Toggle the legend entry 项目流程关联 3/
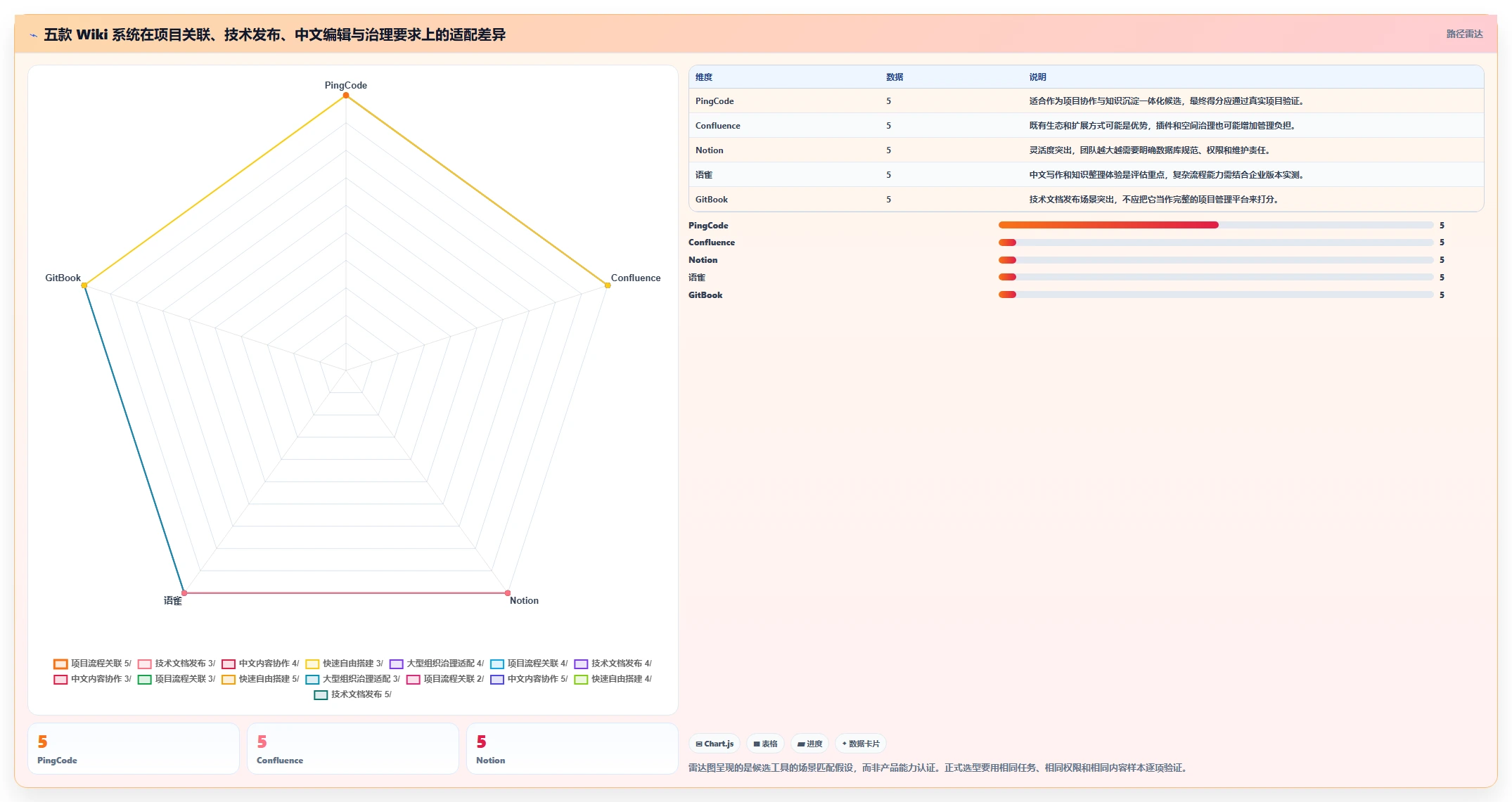 177,679
